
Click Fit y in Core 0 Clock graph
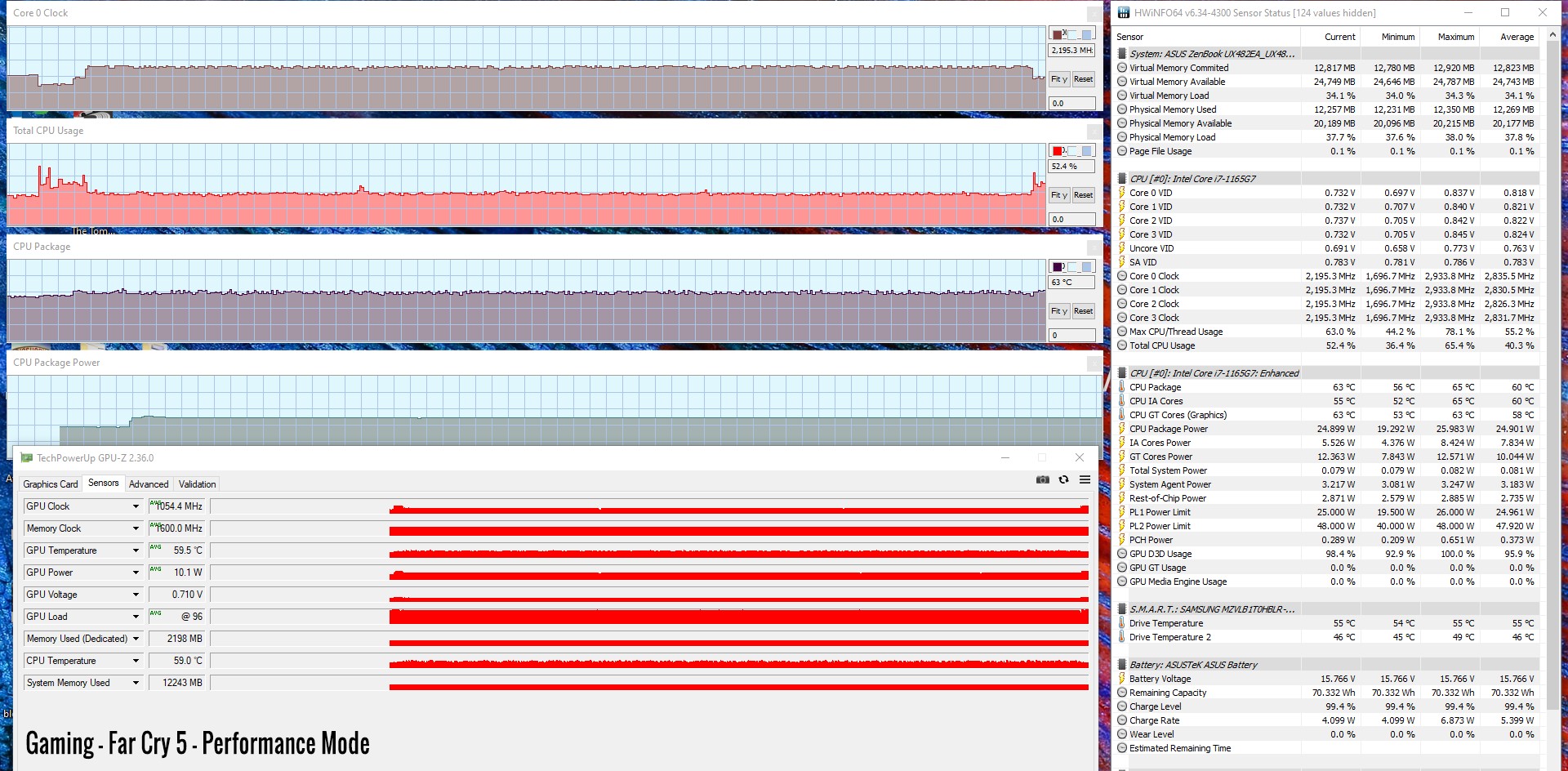[1059, 79]
